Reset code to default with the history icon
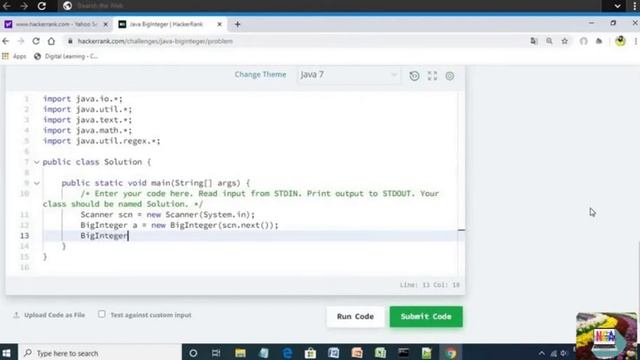The width and height of the screenshot is (640, 360). [414, 76]
